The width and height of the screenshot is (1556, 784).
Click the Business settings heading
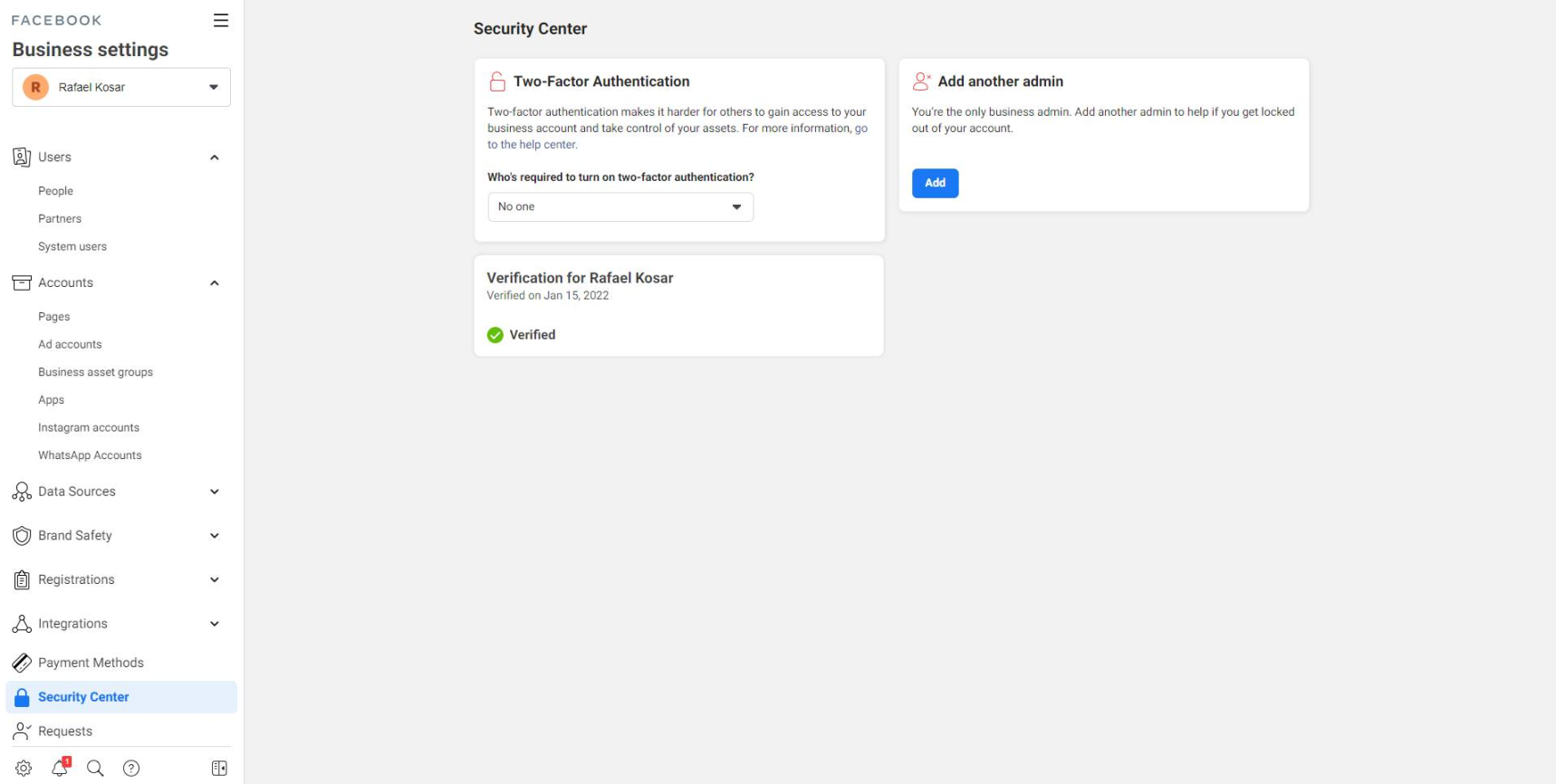[x=90, y=50]
